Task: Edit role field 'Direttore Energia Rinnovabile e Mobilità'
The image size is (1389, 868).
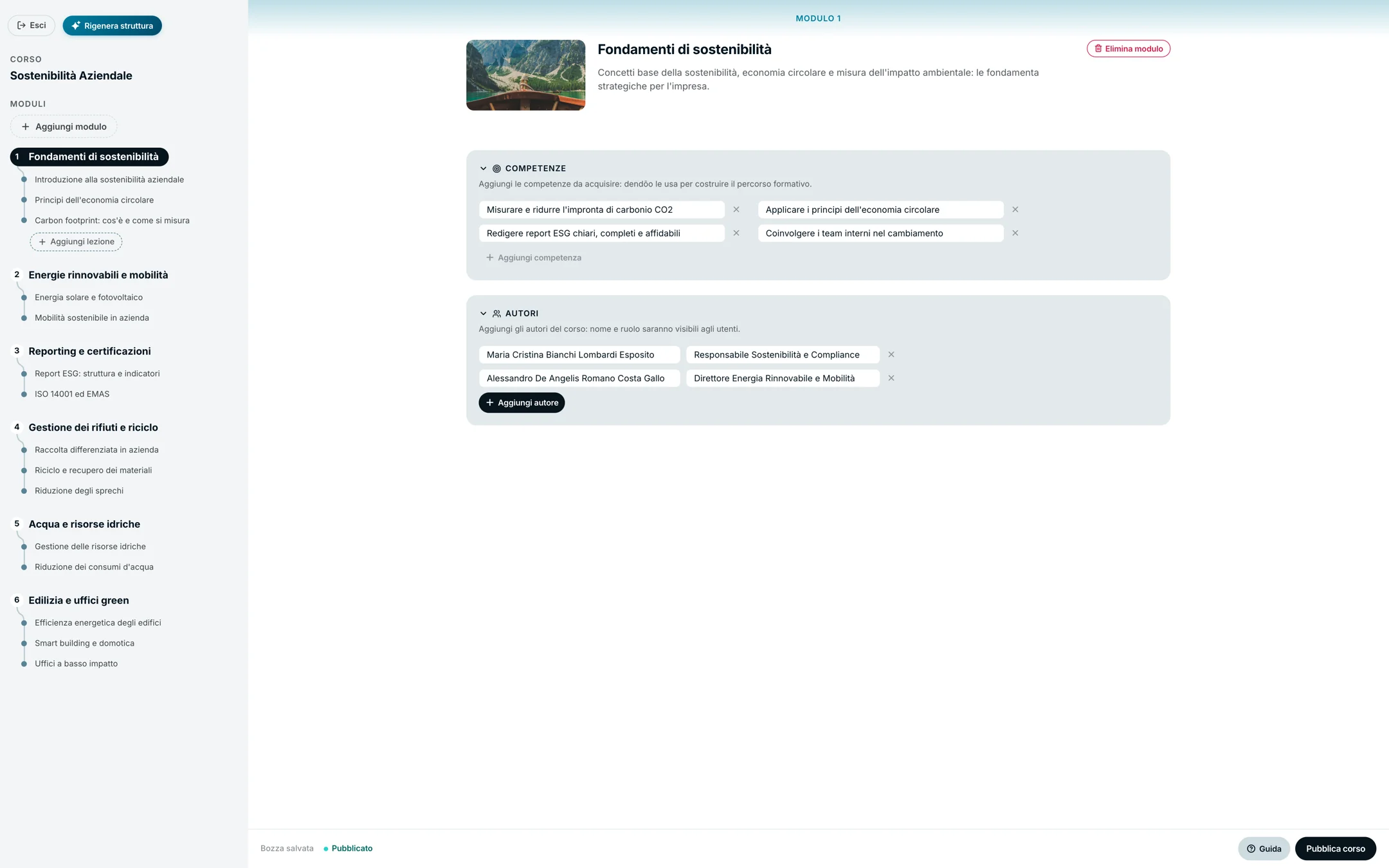Action: [x=783, y=378]
